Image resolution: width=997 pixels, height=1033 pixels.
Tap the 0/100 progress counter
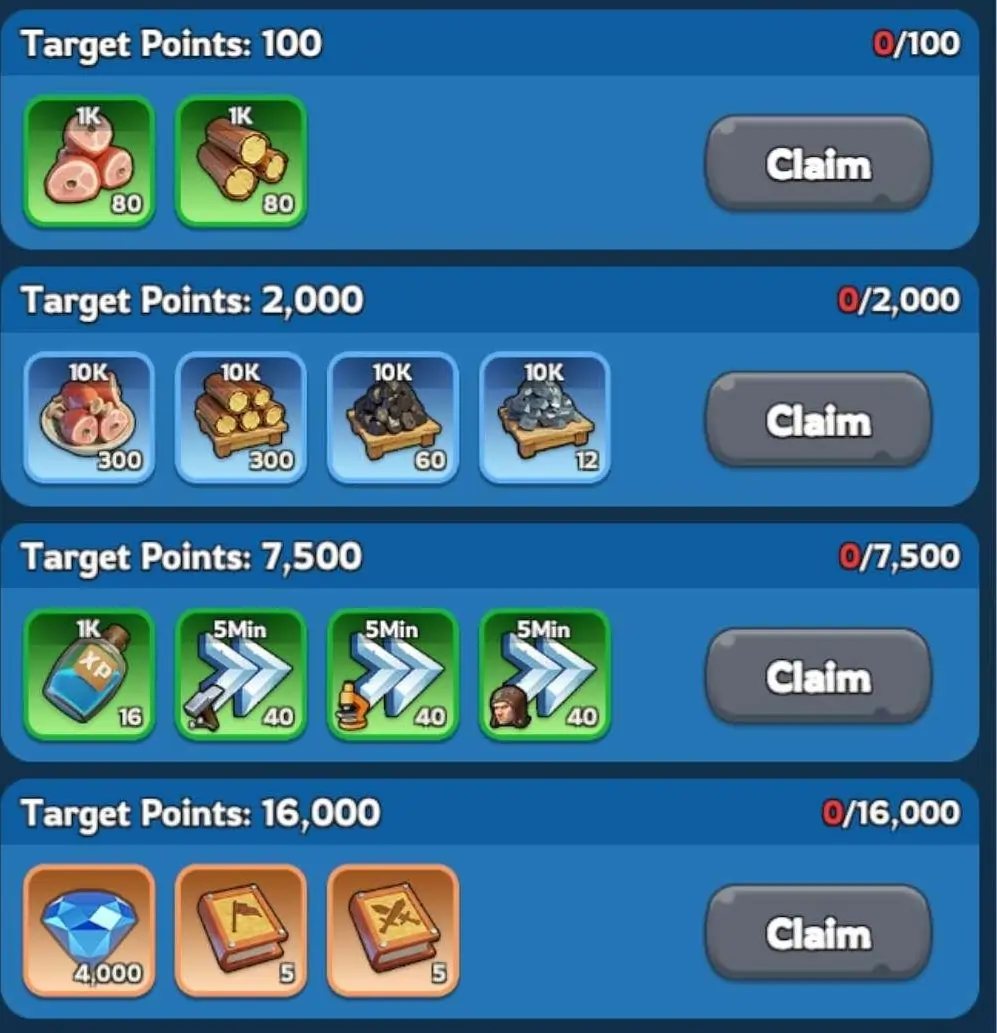916,43
